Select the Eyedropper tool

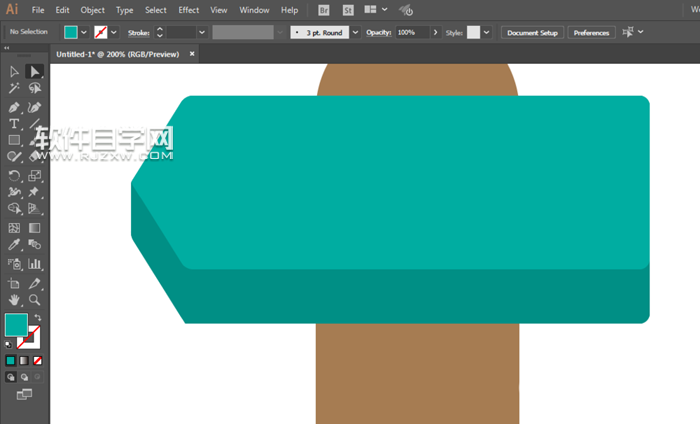click(14, 245)
